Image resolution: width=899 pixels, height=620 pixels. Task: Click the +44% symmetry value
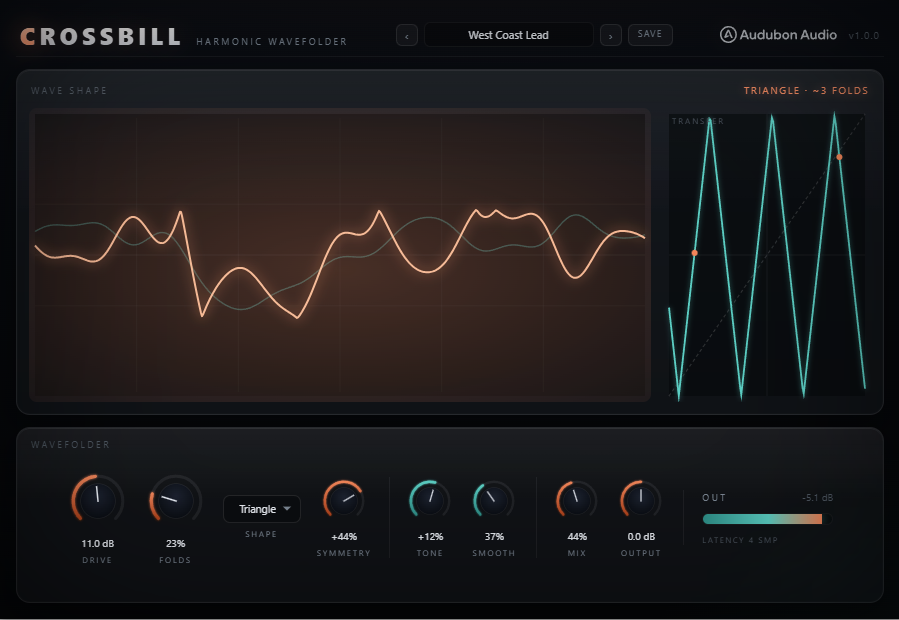pos(344,537)
